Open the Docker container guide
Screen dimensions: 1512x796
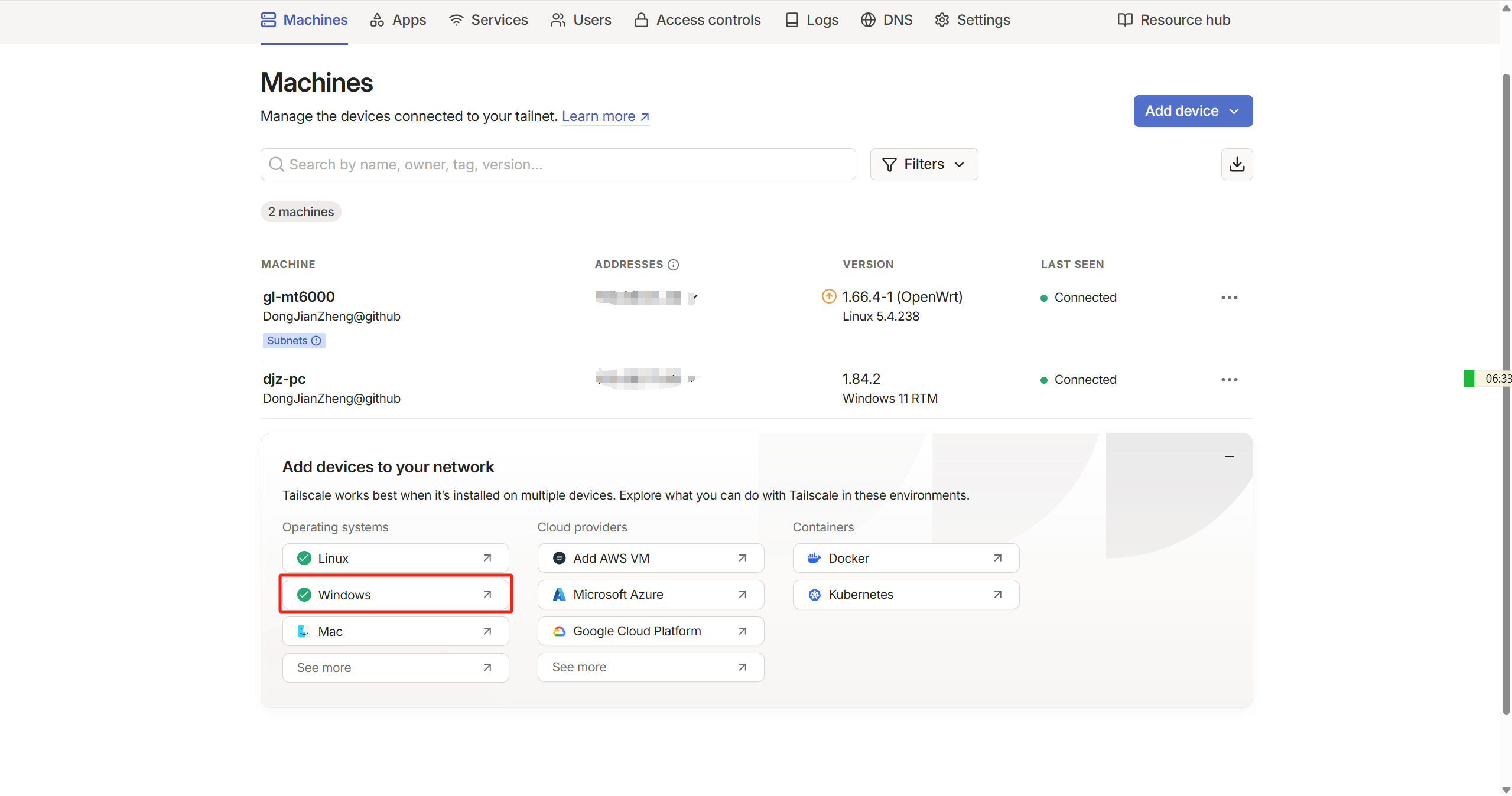click(x=906, y=558)
